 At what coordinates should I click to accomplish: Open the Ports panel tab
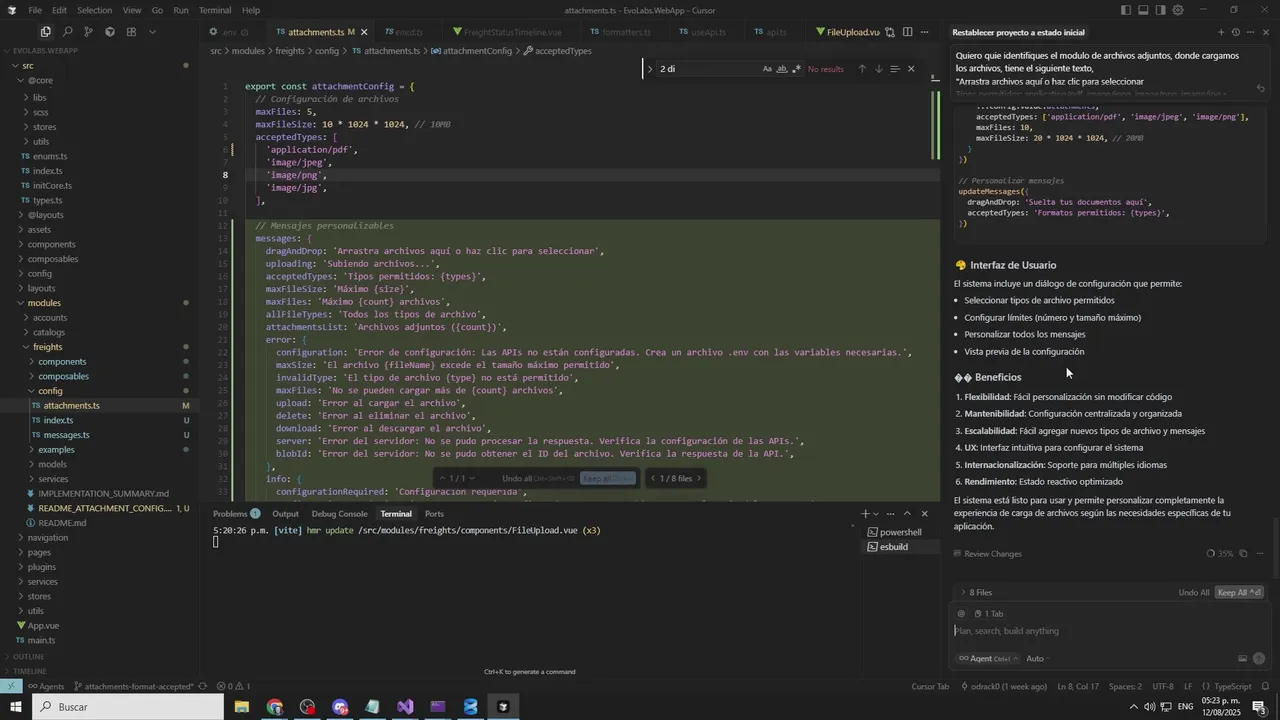[x=434, y=514]
